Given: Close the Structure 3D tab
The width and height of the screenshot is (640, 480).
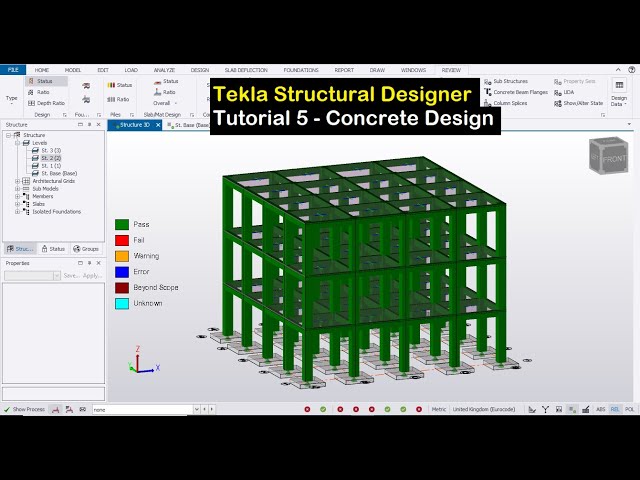Looking at the screenshot, I should click(158, 125).
